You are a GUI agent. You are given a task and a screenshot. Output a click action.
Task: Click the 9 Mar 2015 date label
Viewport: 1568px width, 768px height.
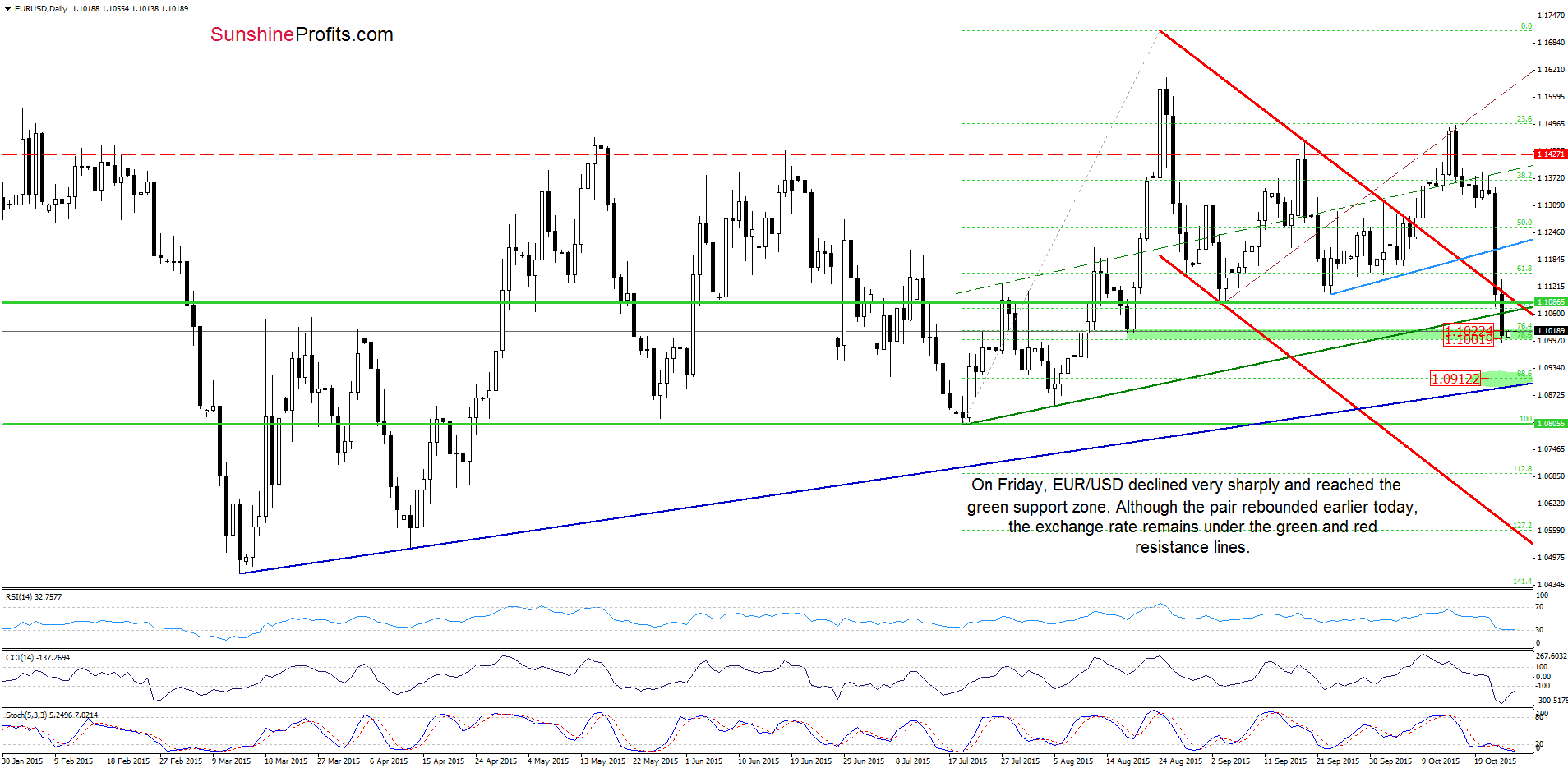click(x=232, y=761)
